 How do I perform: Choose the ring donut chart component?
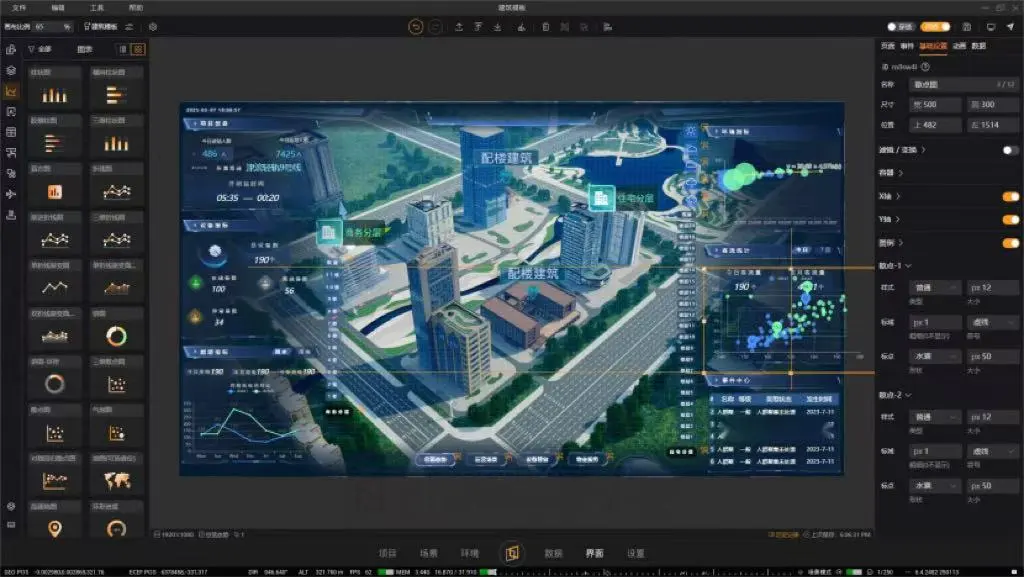(x=117, y=336)
